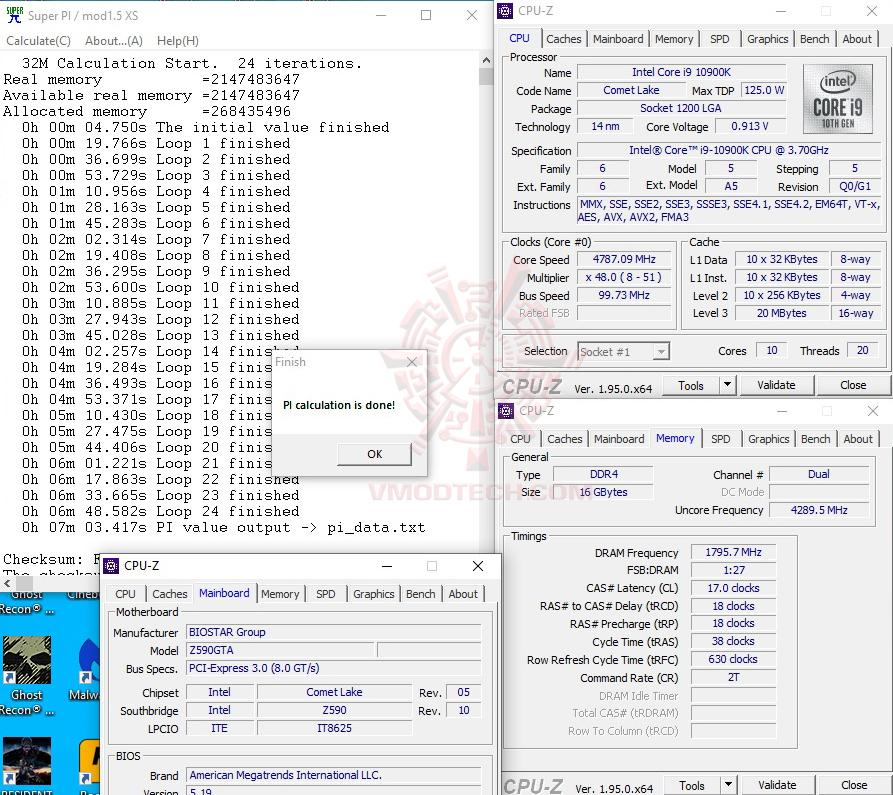893x795 pixels.
Task: Click Close in the top CPU-Z window
Action: [x=854, y=384]
